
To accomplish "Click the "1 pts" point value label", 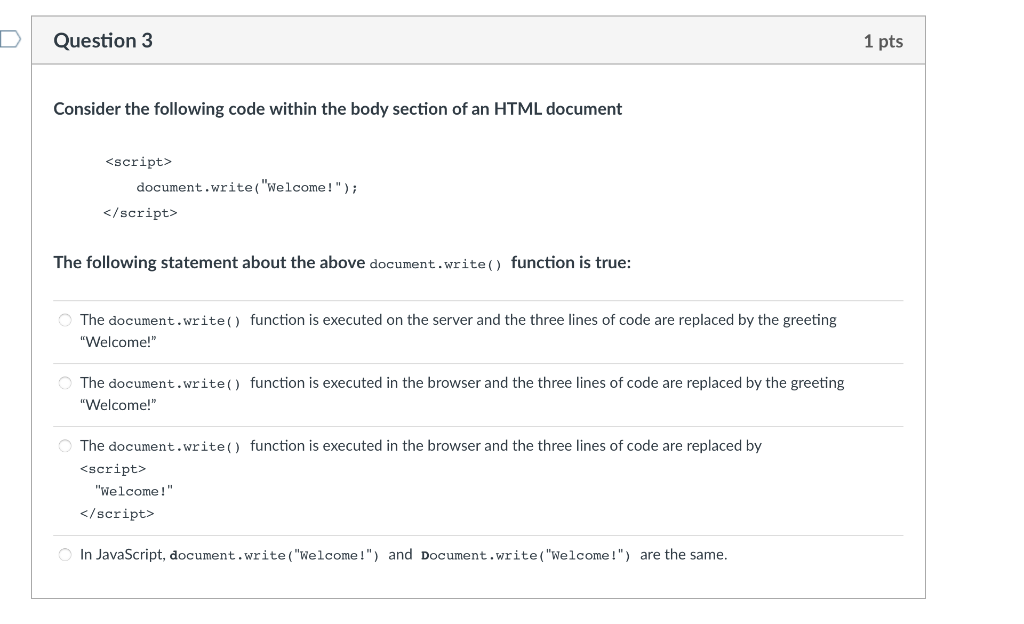I will coord(883,41).
